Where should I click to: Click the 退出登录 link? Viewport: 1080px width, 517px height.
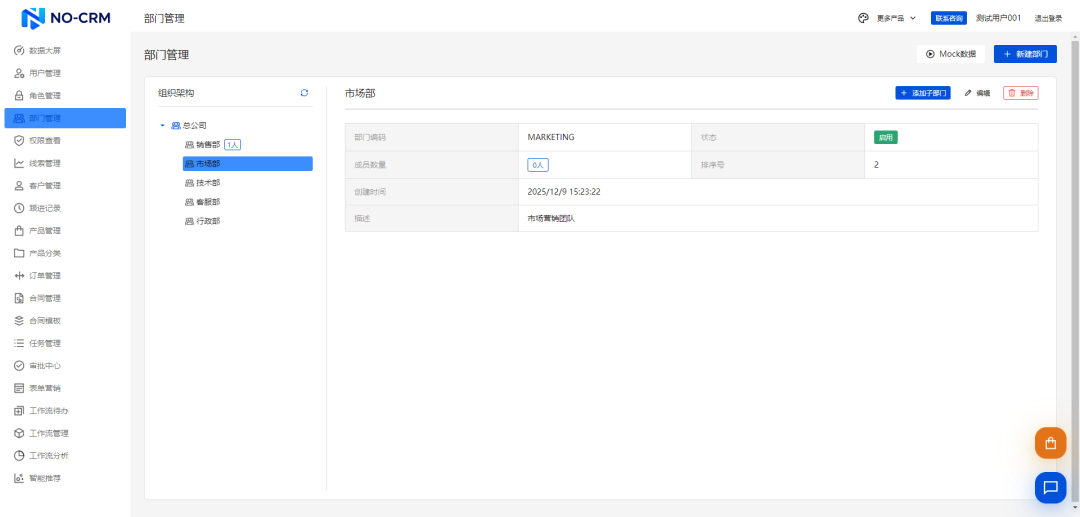[1048, 18]
